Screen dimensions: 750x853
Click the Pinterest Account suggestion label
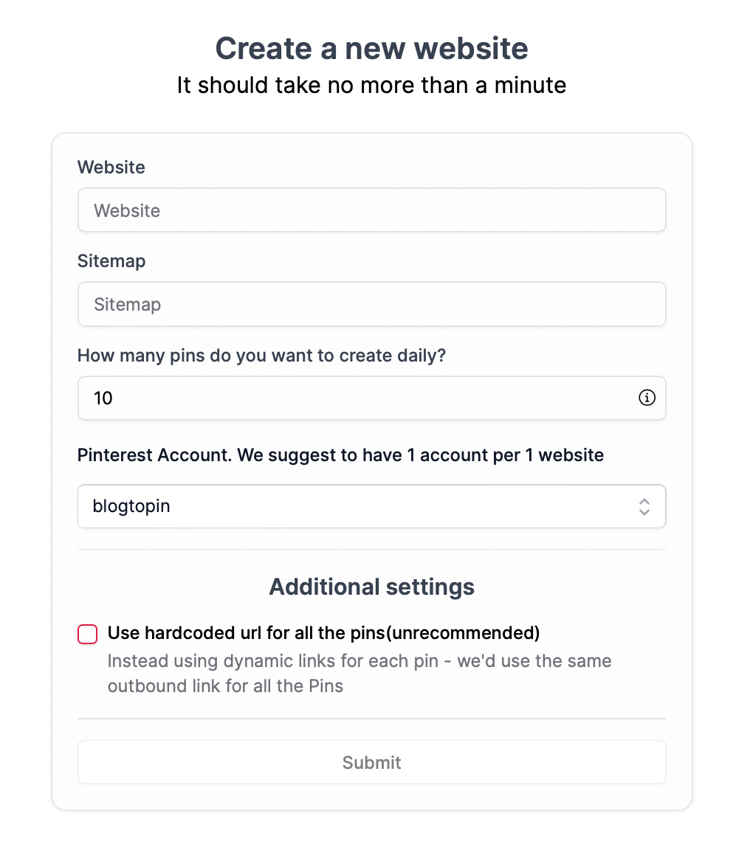coord(340,455)
